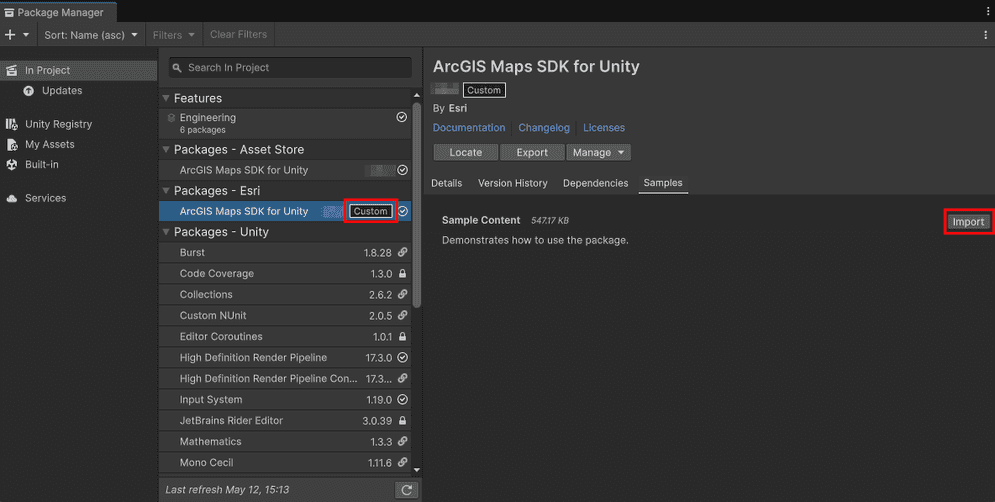Select the Mathematics package
995x502 pixels.
(x=285, y=442)
